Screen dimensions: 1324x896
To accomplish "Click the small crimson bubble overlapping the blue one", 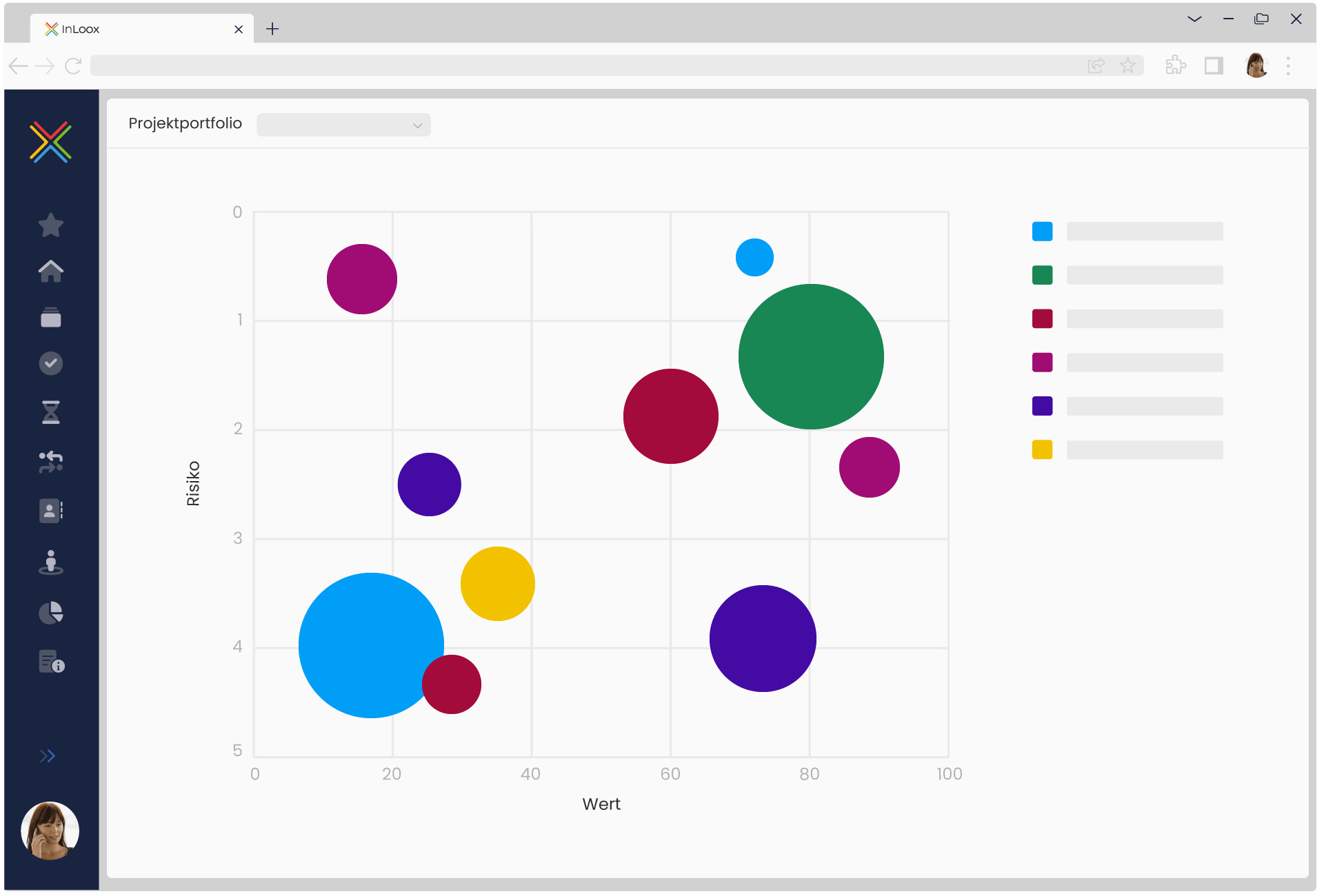I will click(452, 684).
